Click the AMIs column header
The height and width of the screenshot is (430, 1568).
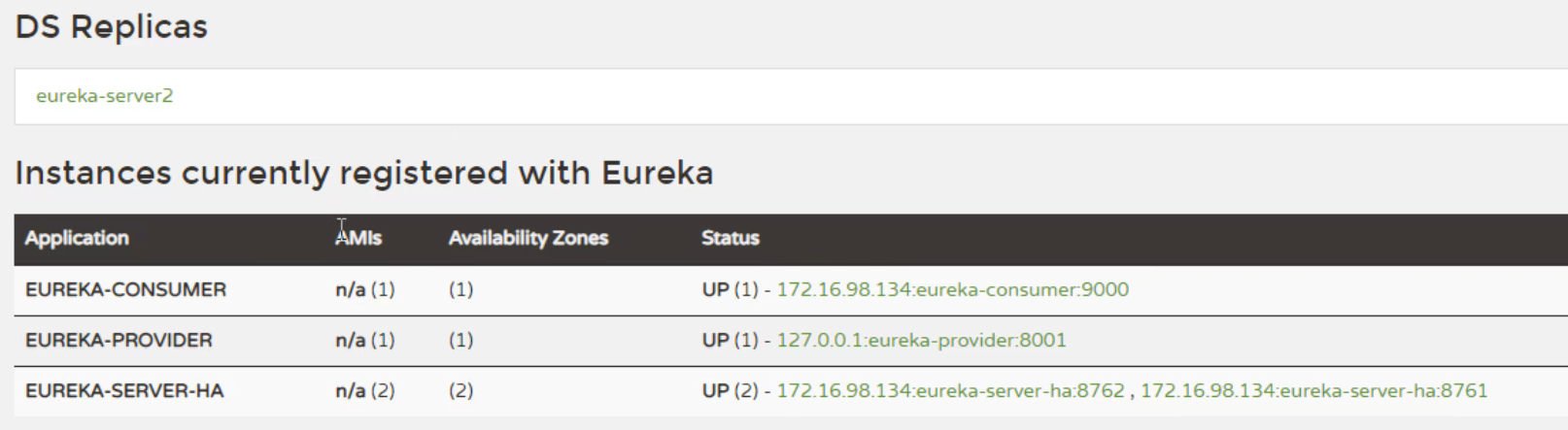click(358, 238)
